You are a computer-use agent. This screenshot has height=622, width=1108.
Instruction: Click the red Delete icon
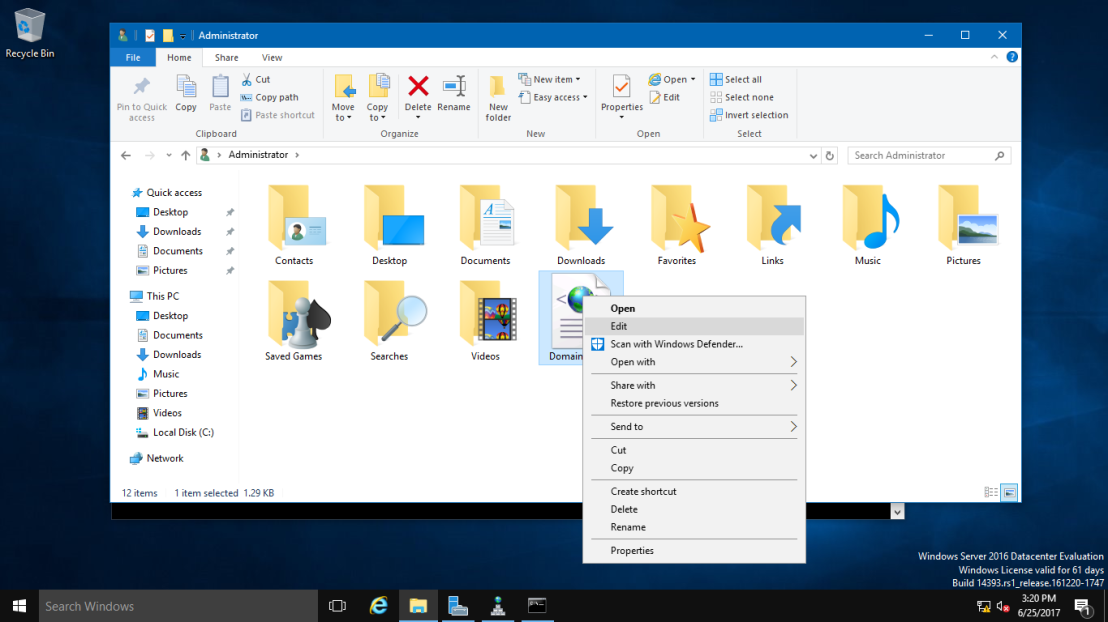pyautogui.click(x=418, y=87)
